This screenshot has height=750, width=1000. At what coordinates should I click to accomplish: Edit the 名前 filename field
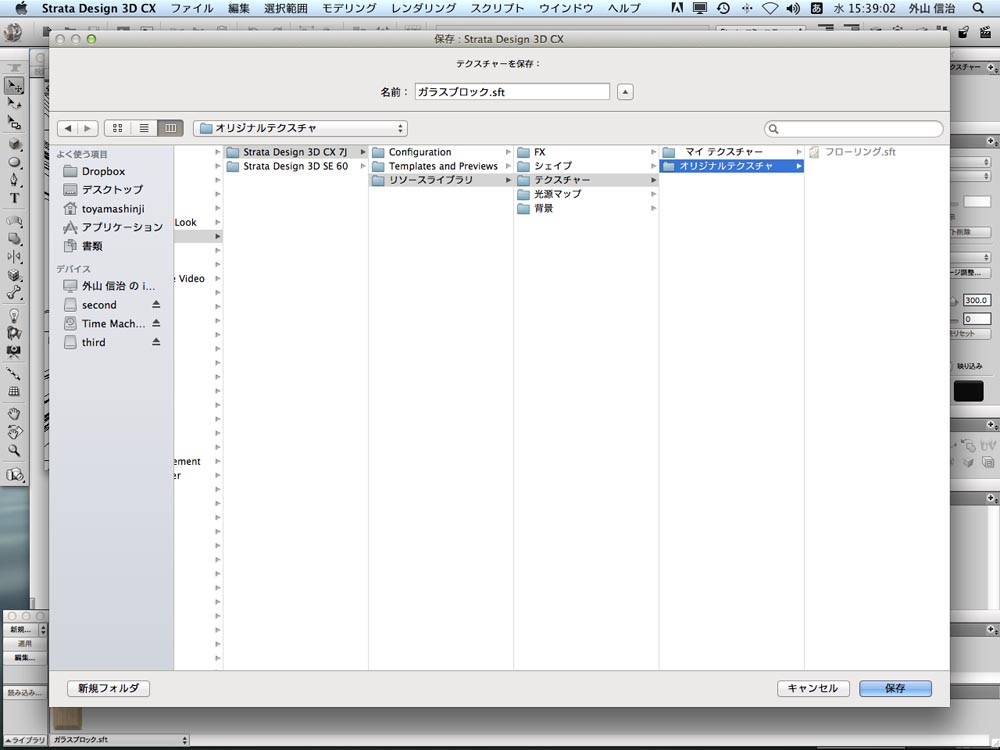511,92
